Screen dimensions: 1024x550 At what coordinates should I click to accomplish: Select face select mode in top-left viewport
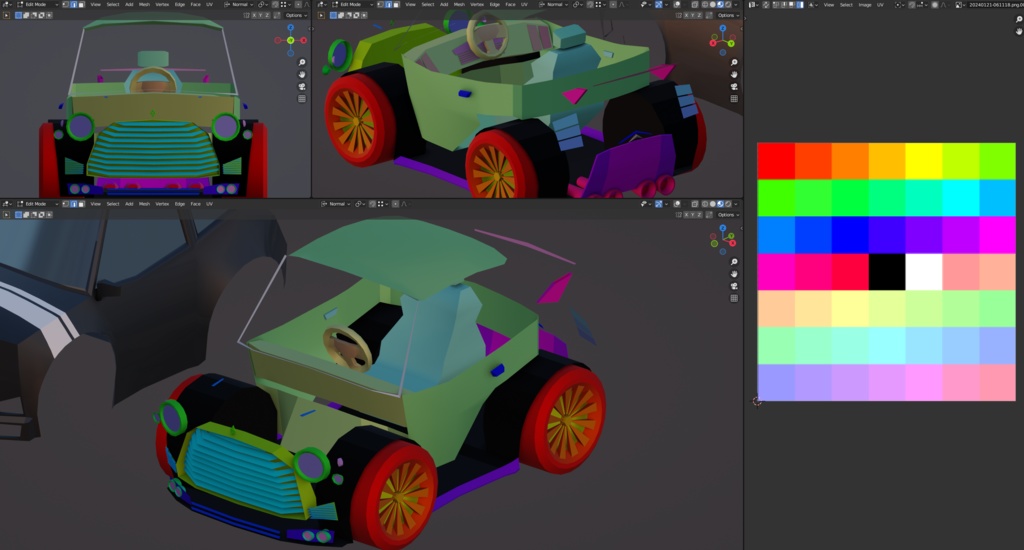81,4
